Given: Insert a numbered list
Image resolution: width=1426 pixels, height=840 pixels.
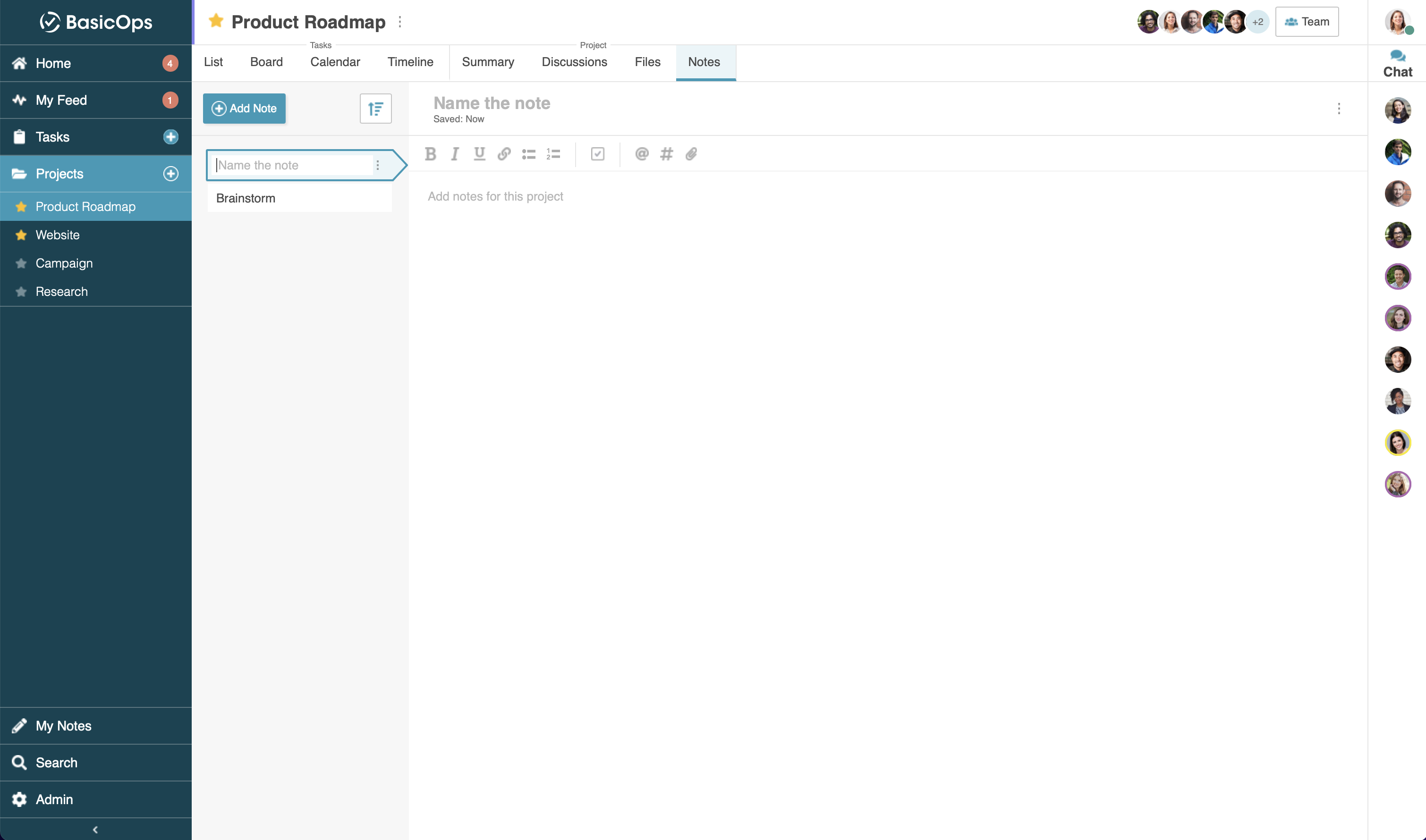Looking at the screenshot, I should click(x=553, y=154).
